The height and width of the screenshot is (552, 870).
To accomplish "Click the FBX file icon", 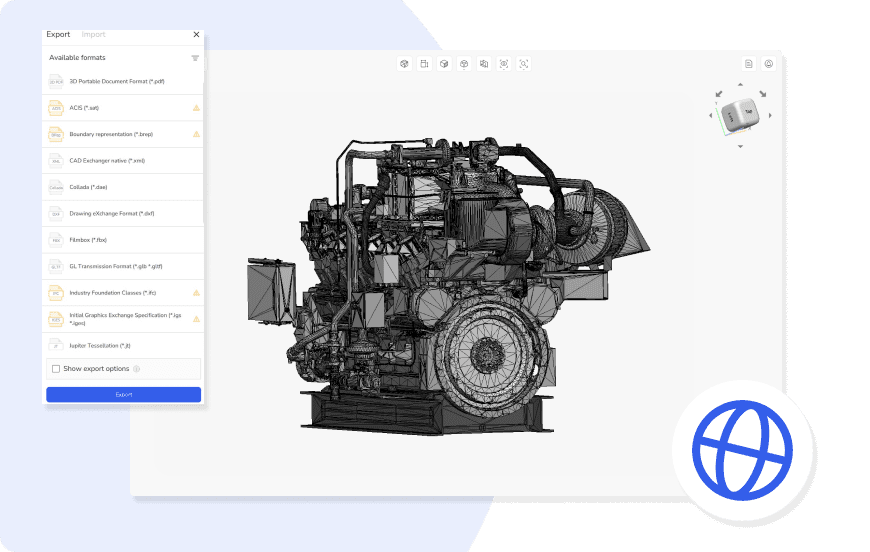I will click(x=56, y=240).
